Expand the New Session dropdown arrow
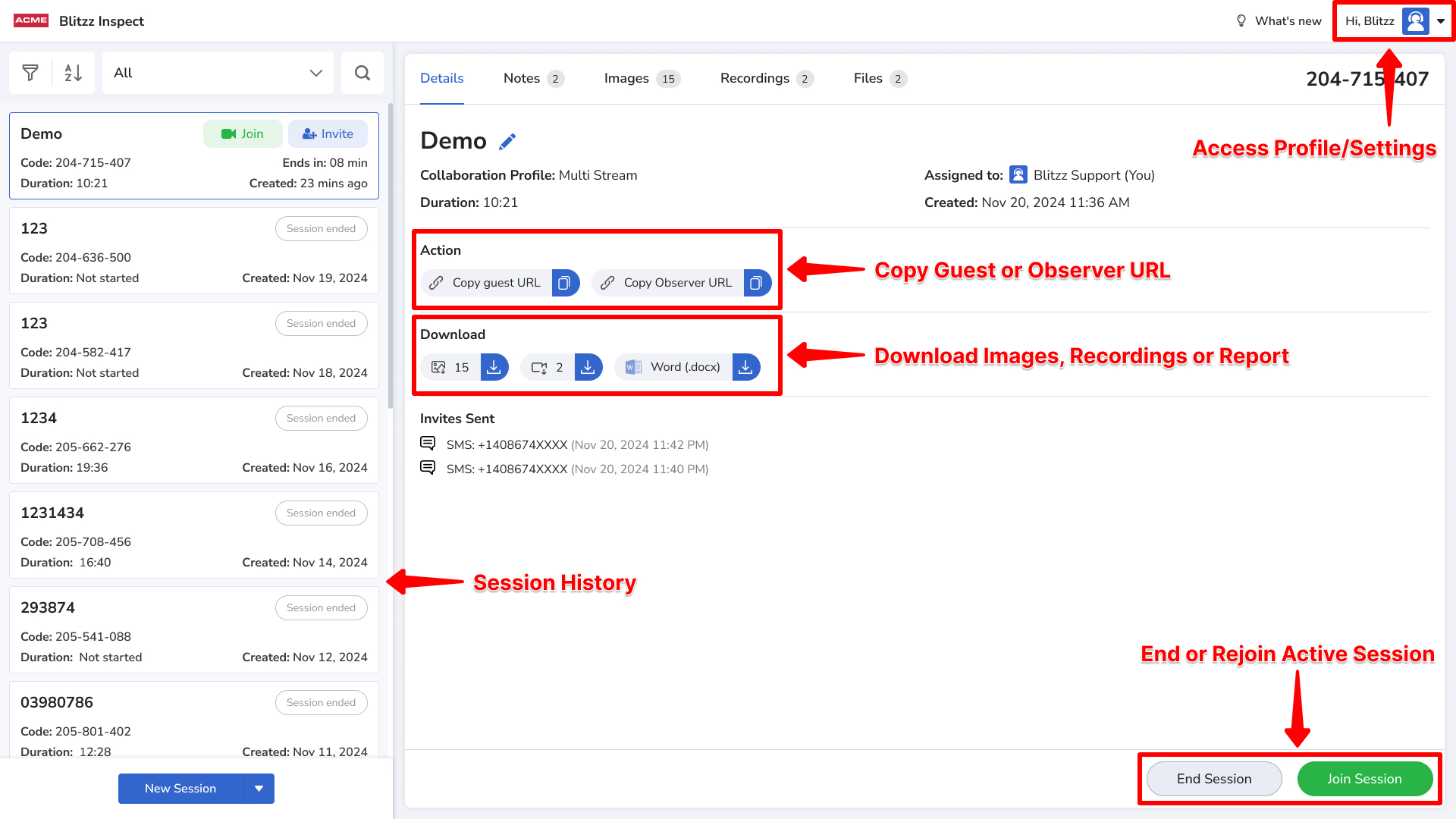 (259, 789)
